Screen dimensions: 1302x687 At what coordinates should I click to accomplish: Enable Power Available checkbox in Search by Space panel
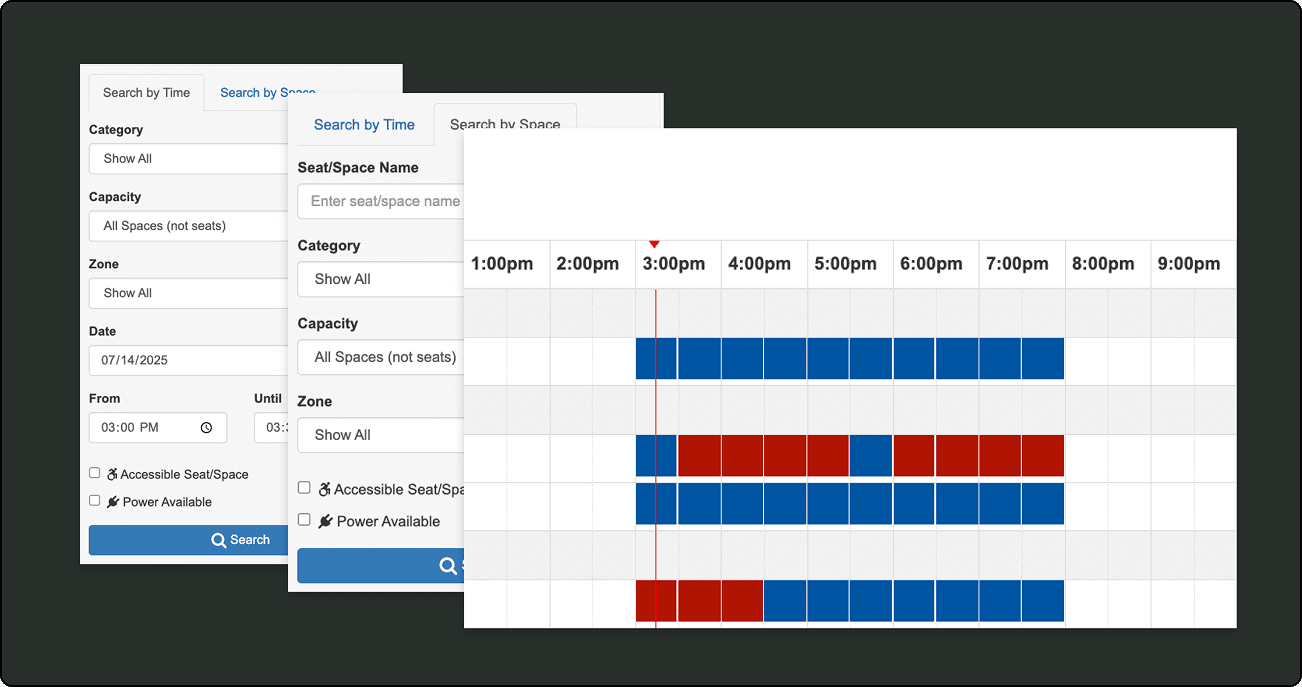coord(304,520)
